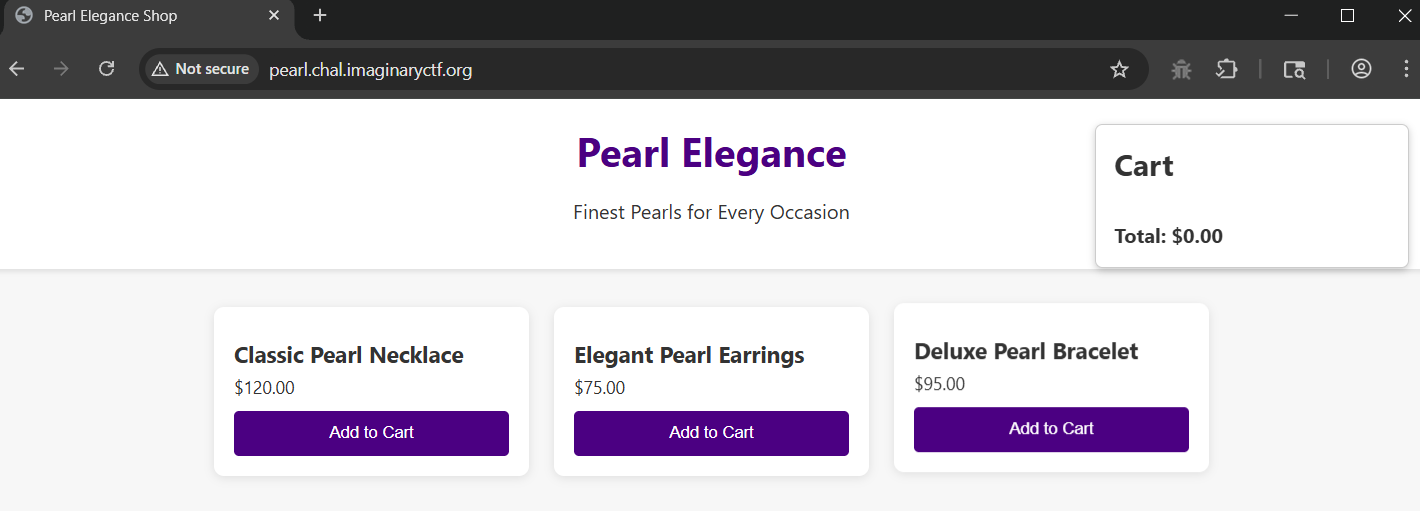Image resolution: width=1420 pixels, height=511 pixels.
Task: Open the tab search side icon
Action: tap(1294, 69)
